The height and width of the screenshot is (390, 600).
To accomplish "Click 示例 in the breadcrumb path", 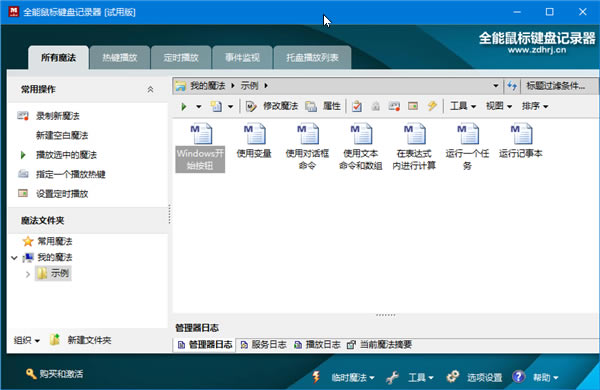I will click(249, 86).
